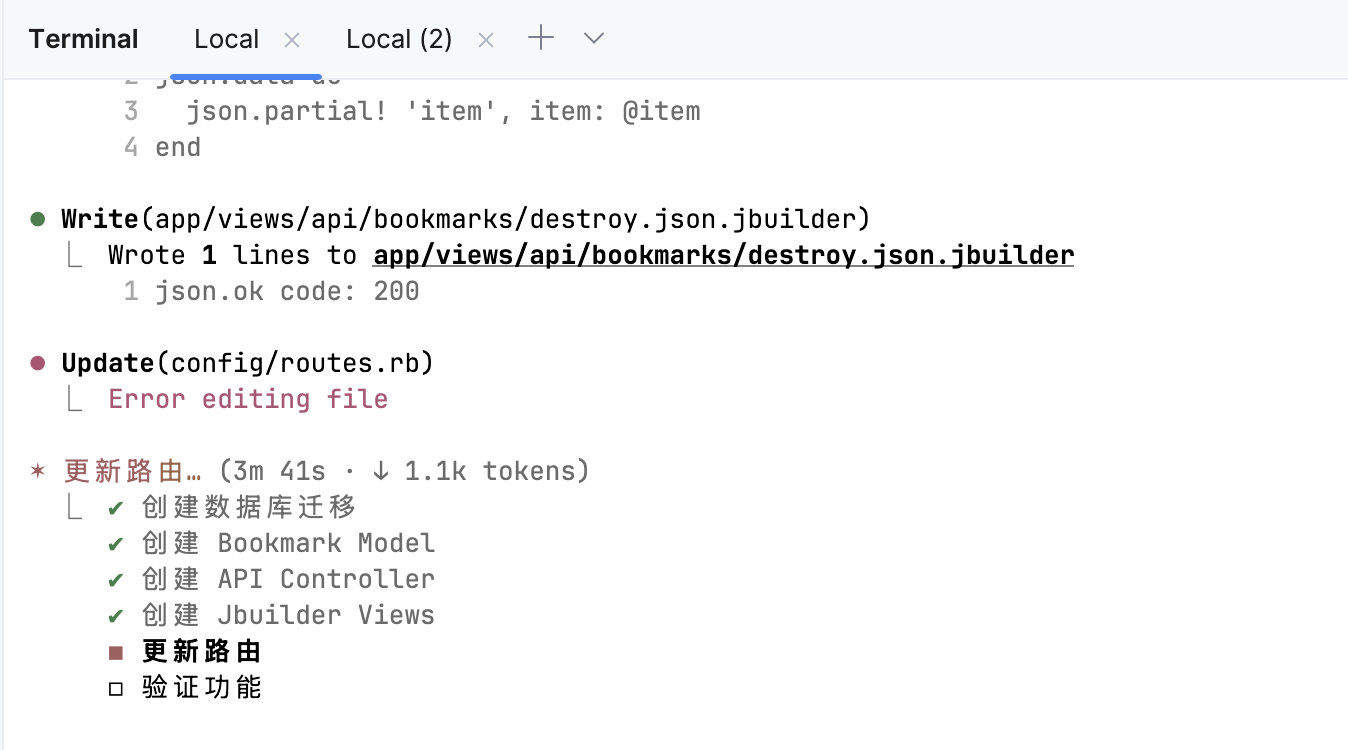The height and width of the screenshot is (750, 1348).
Task: Click the green Write status dot
Action: (x=38, y=219)
